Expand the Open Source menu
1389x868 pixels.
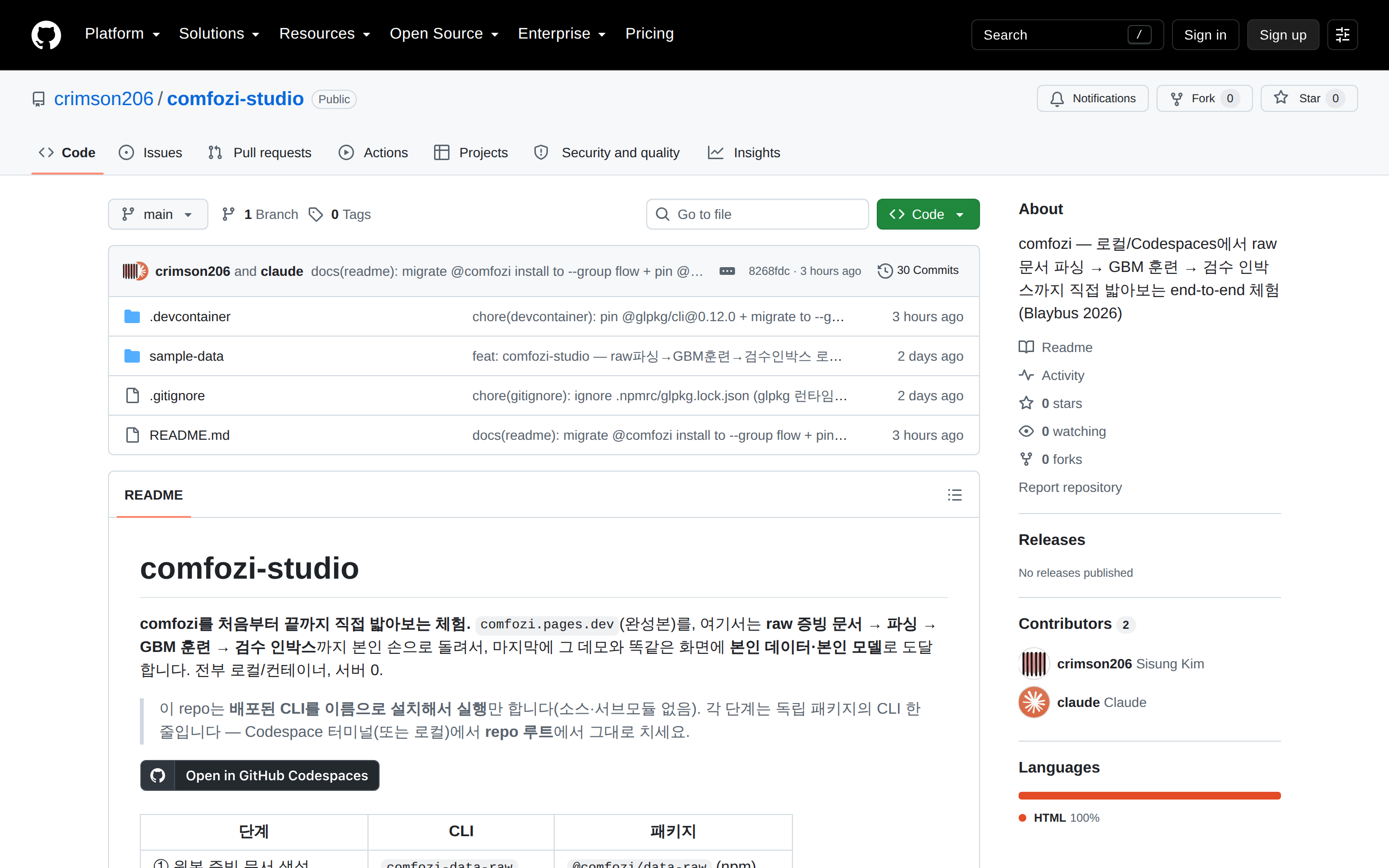point(444,34)
